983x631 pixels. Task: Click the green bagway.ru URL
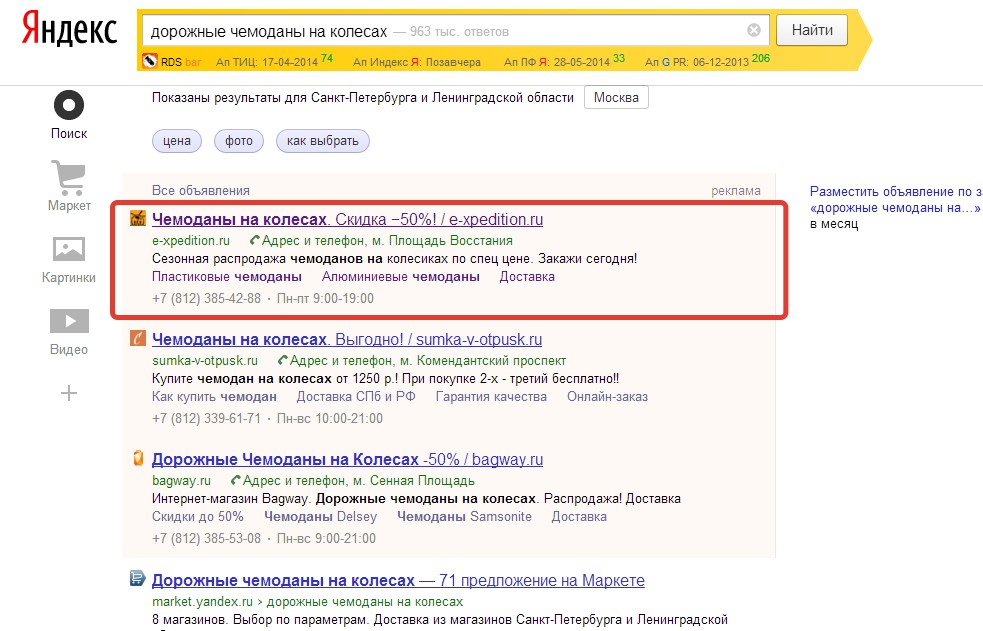tap(181, 481)
